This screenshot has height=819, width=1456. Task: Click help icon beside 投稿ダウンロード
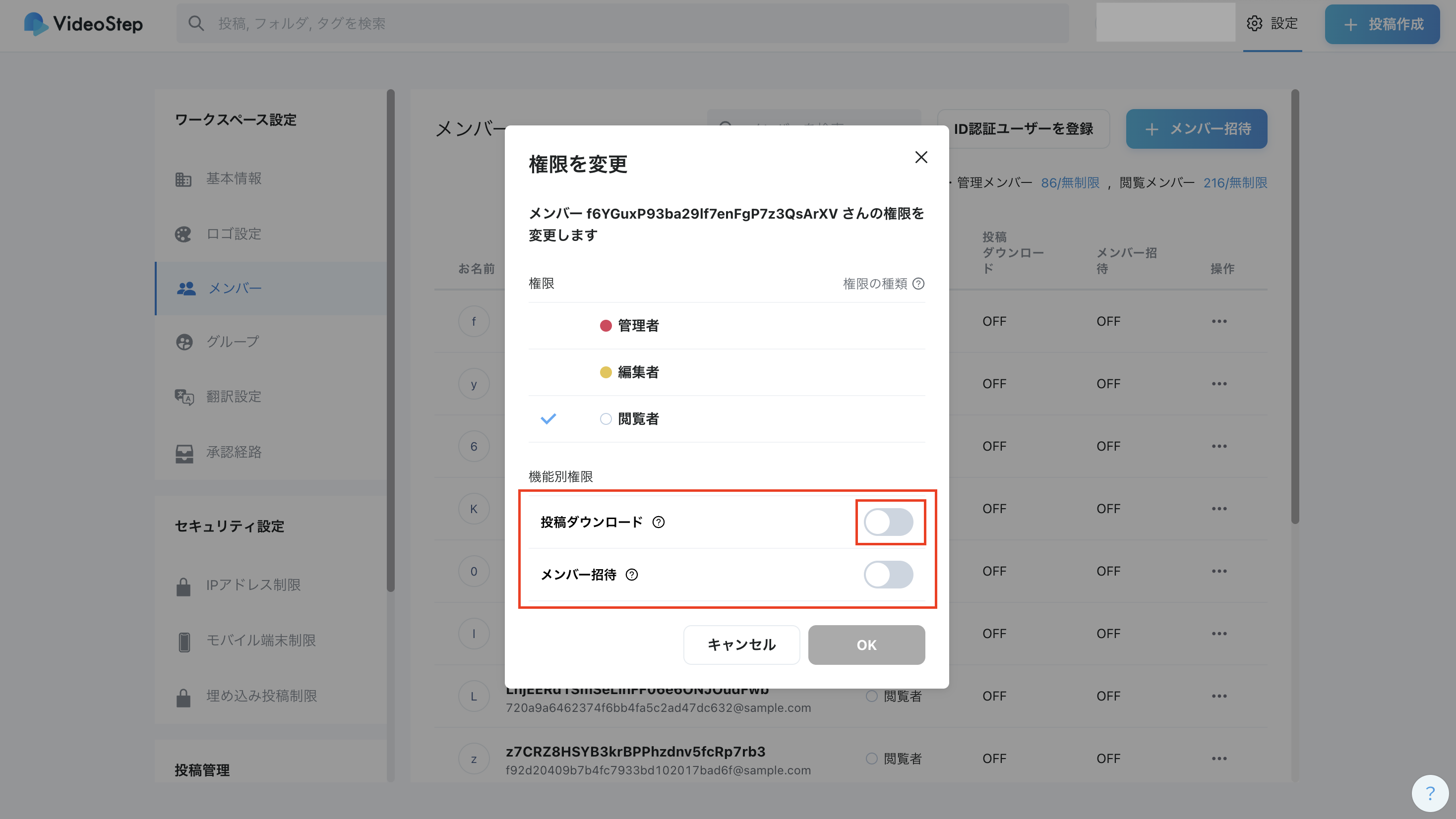point(659,522)
